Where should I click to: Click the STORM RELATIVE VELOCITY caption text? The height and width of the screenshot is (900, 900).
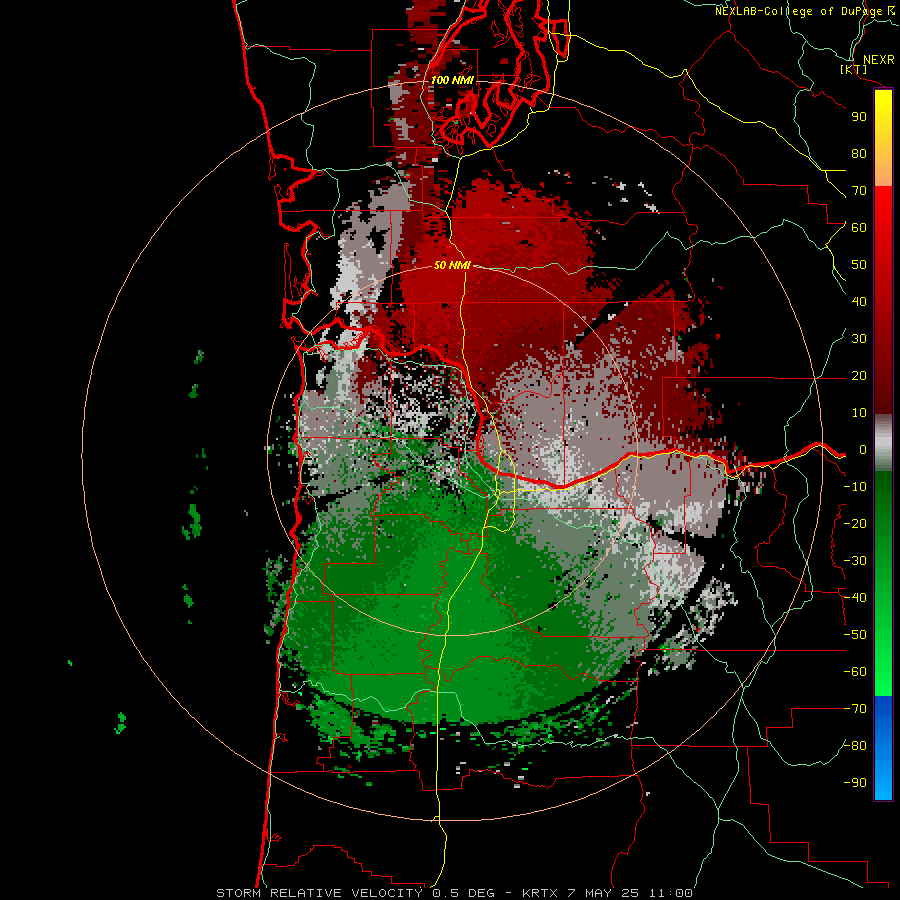point(319,893)
